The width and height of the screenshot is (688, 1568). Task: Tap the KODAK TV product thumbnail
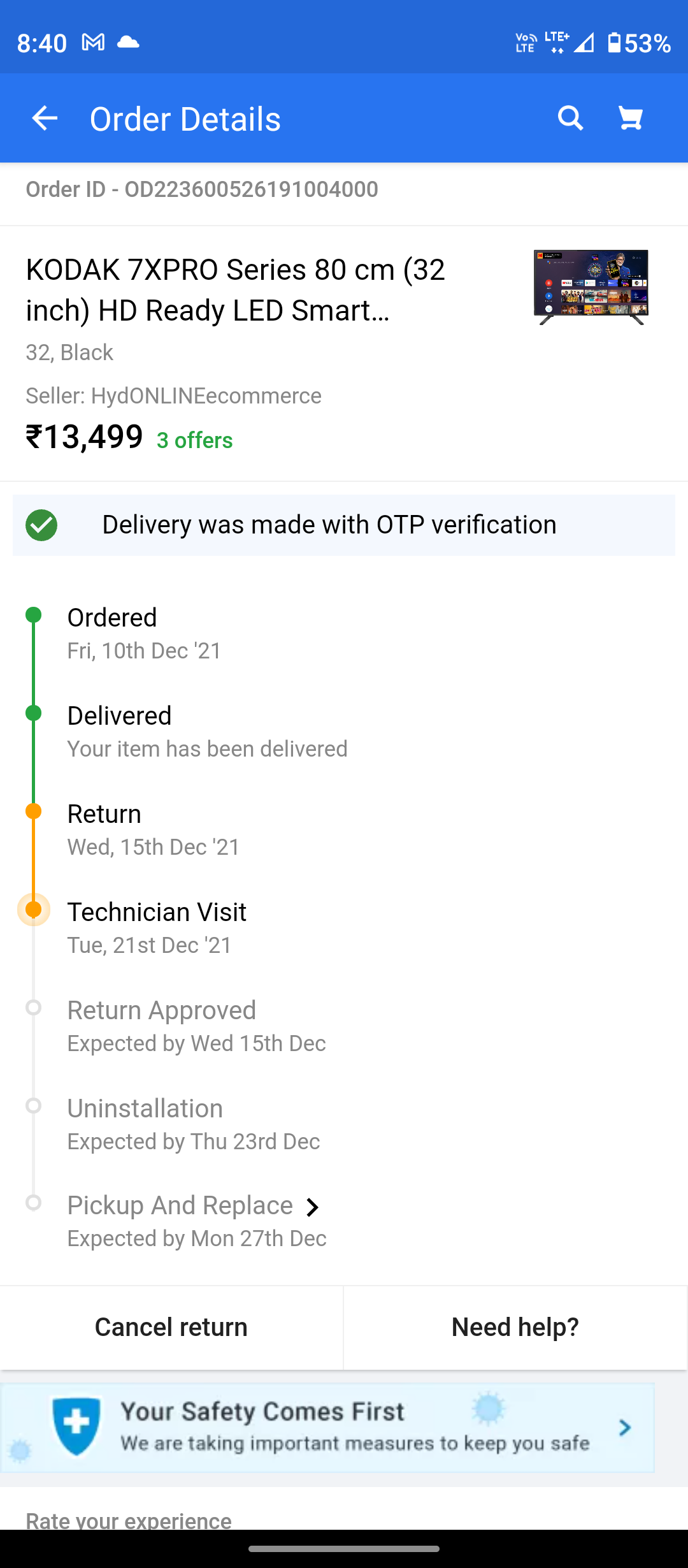591,287
